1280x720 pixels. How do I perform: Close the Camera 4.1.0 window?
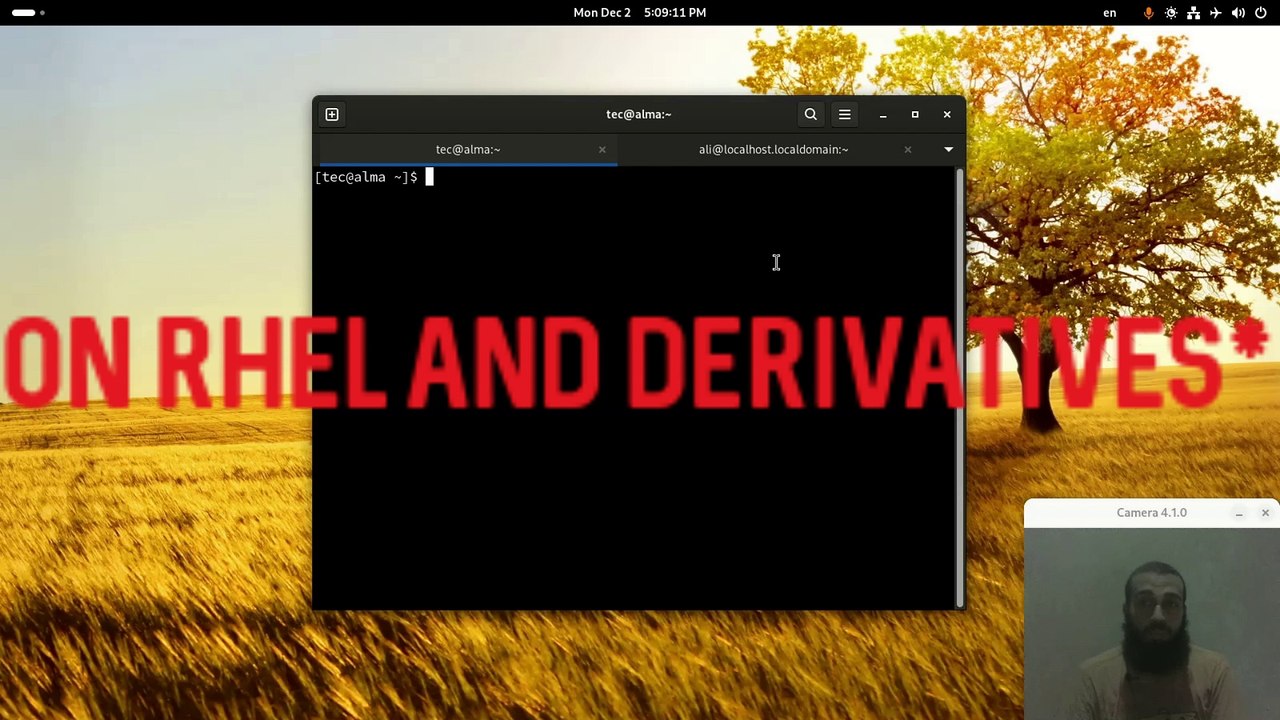point(1265,513)
